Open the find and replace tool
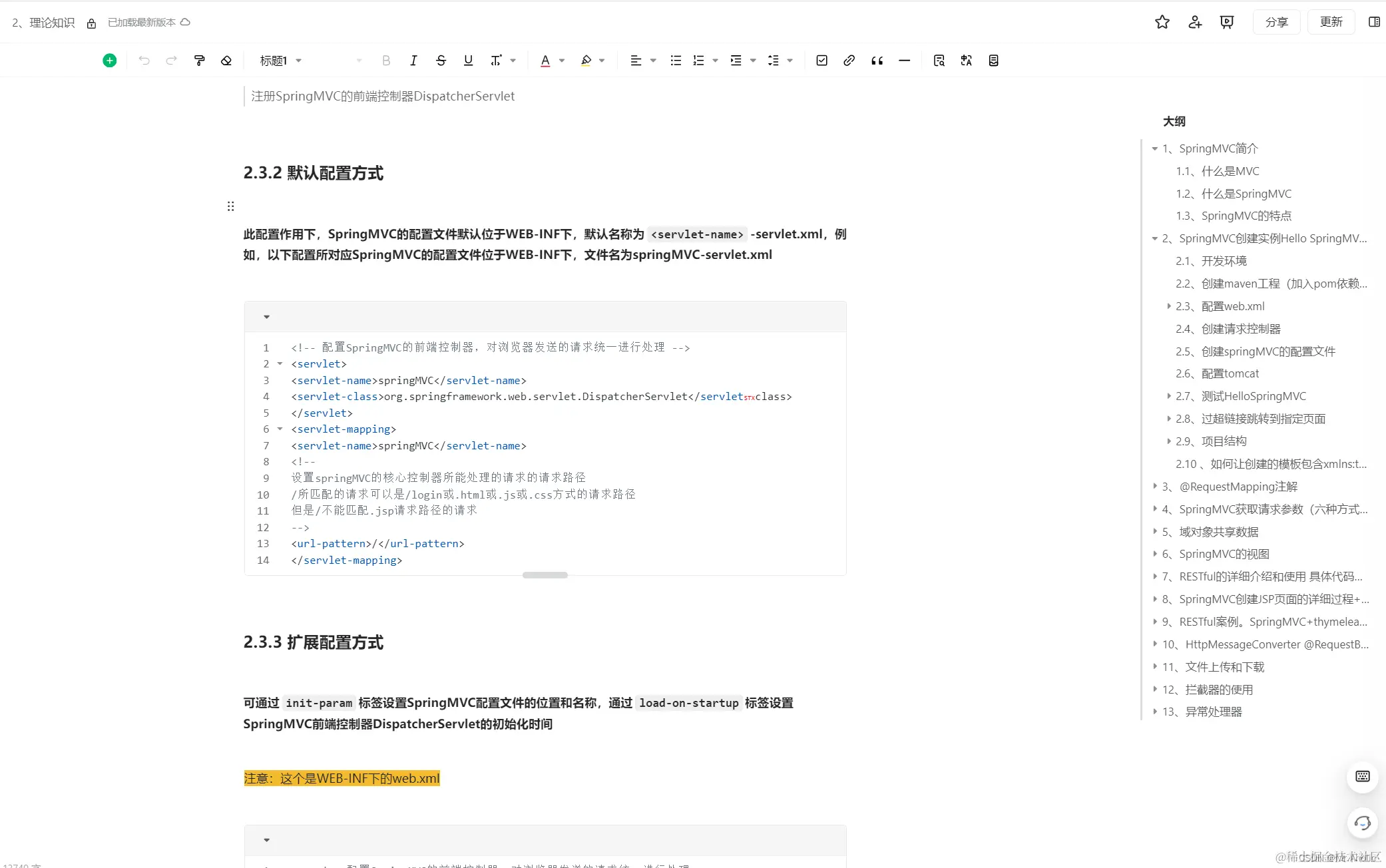Viewport: 1386px width, 868px height. (x=939, y=60)
